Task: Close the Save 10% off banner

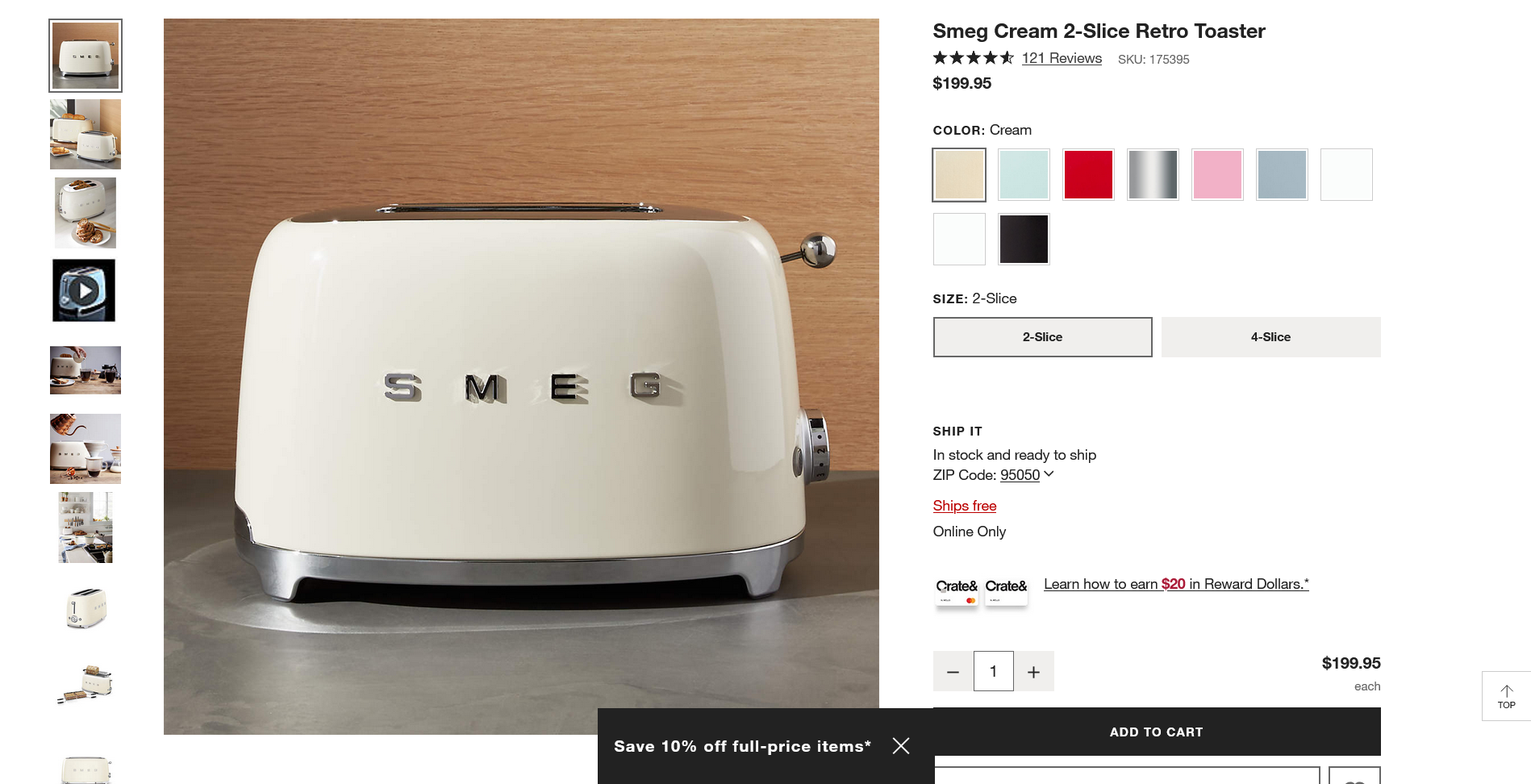Action: 901,746
